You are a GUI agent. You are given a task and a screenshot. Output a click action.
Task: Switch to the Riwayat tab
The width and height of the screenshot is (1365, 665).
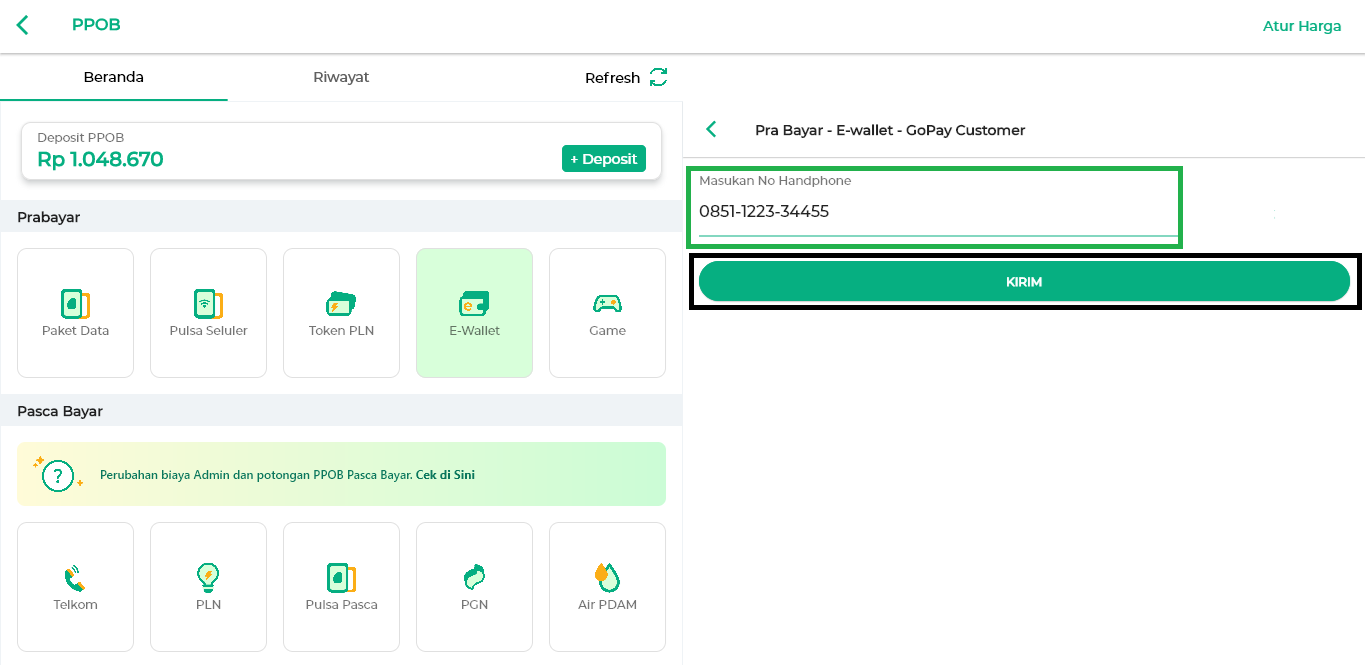tap(341, 77)
